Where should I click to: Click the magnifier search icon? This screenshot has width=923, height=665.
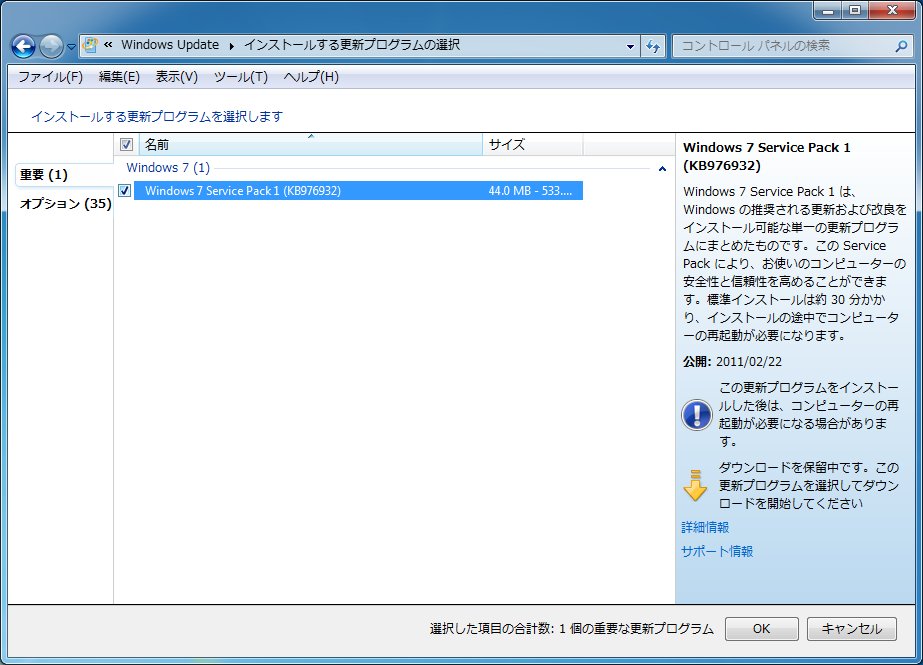(901, 46)
